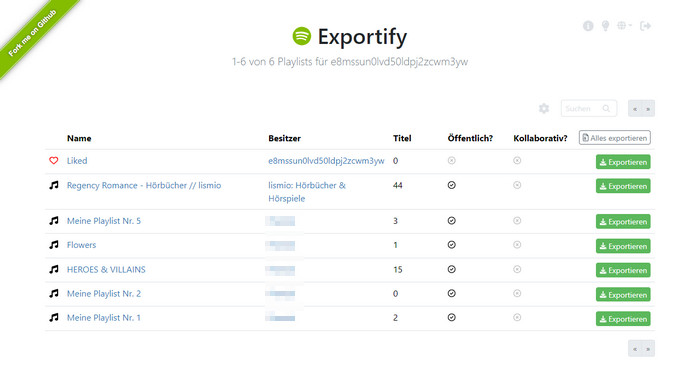Focus the Suchen search field
Screen dimensions: 700x387
pyautogui.click(x=588, y=108)
